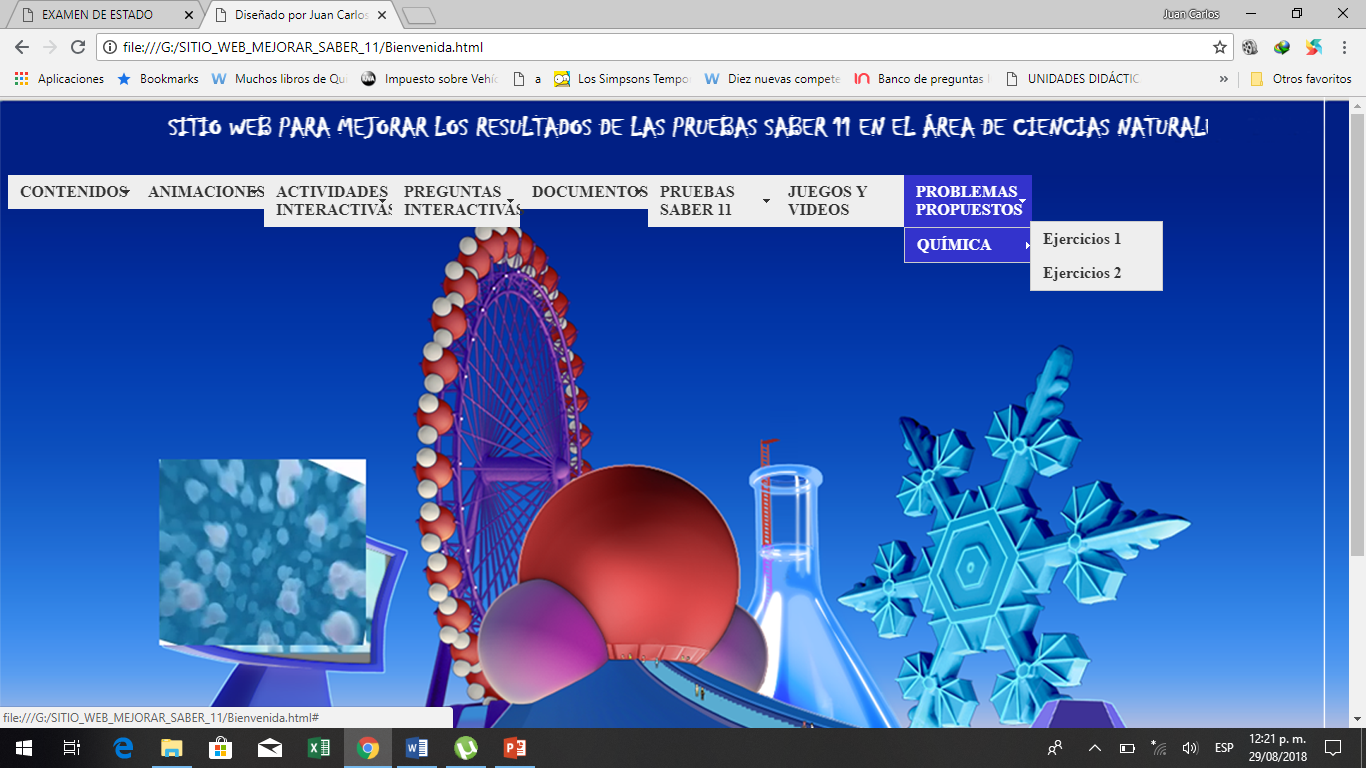
Task: Open the Windows Start menu
Action: click(x=23, y=748)
